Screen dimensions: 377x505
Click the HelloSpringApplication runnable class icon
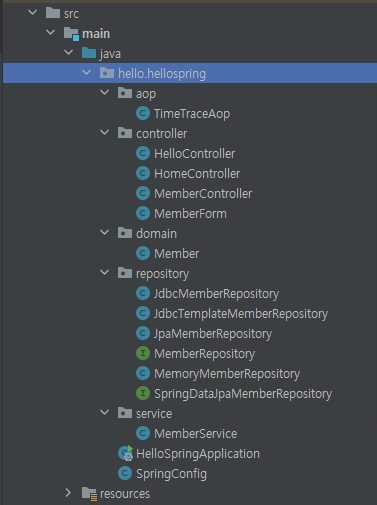tap(126, 453)
